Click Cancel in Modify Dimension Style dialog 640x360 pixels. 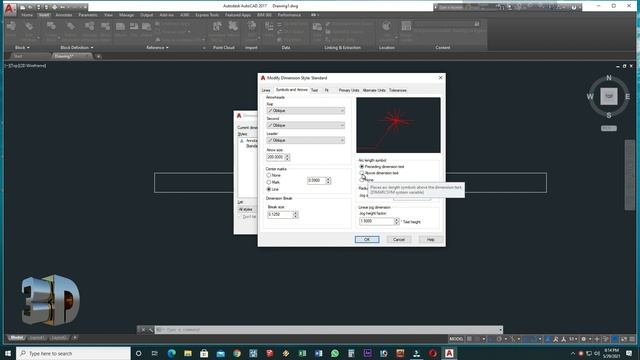(x=399, y=240)
